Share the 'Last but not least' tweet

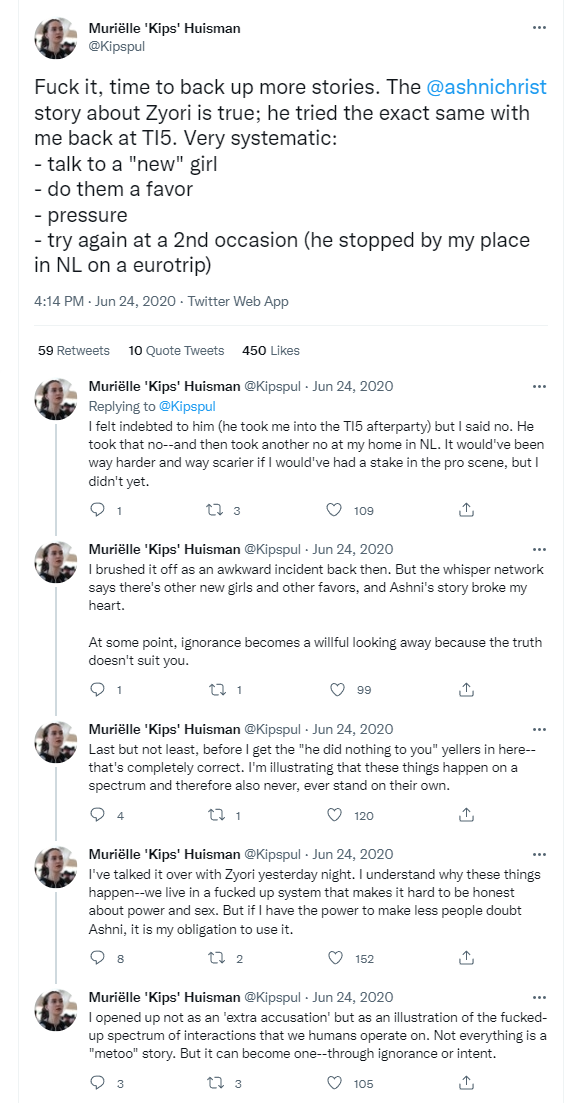coord(465,815)
